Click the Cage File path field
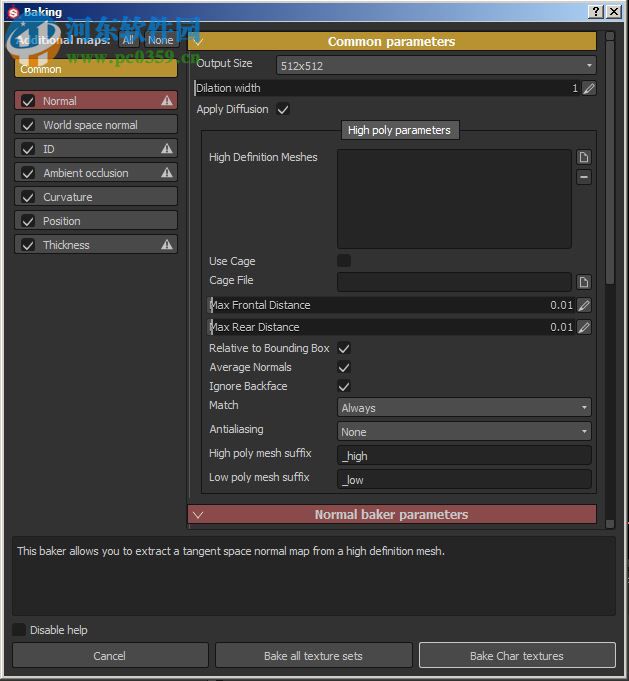 point(454,282)
